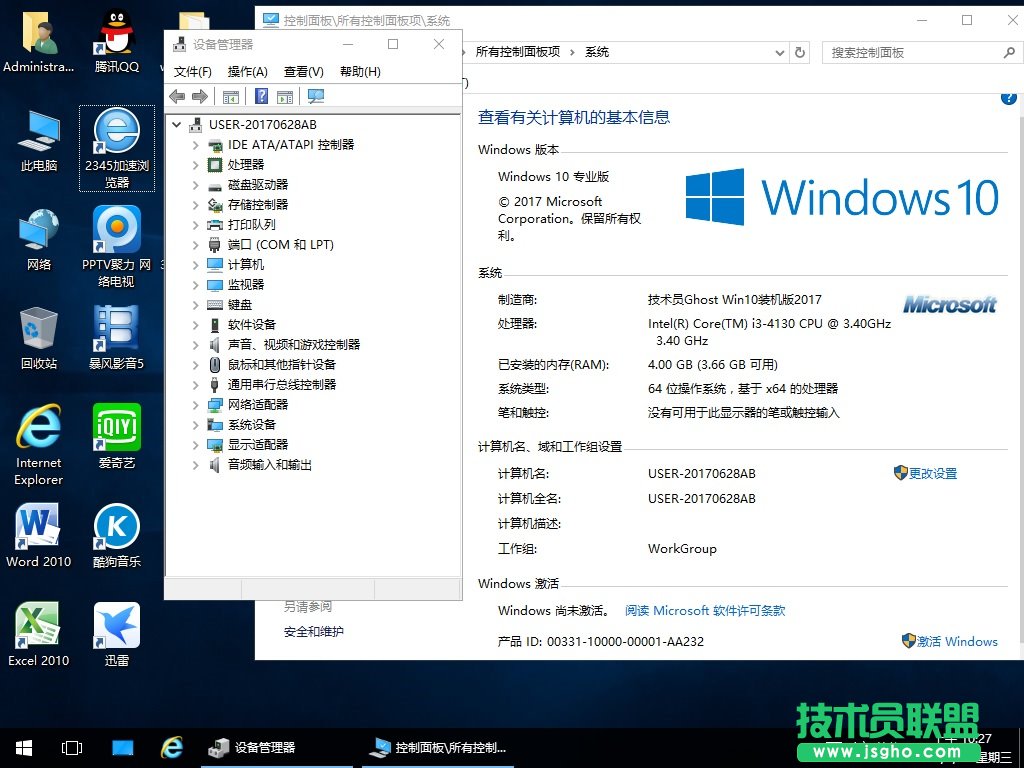Select the 网络 desktop icon

pos(39,239)
